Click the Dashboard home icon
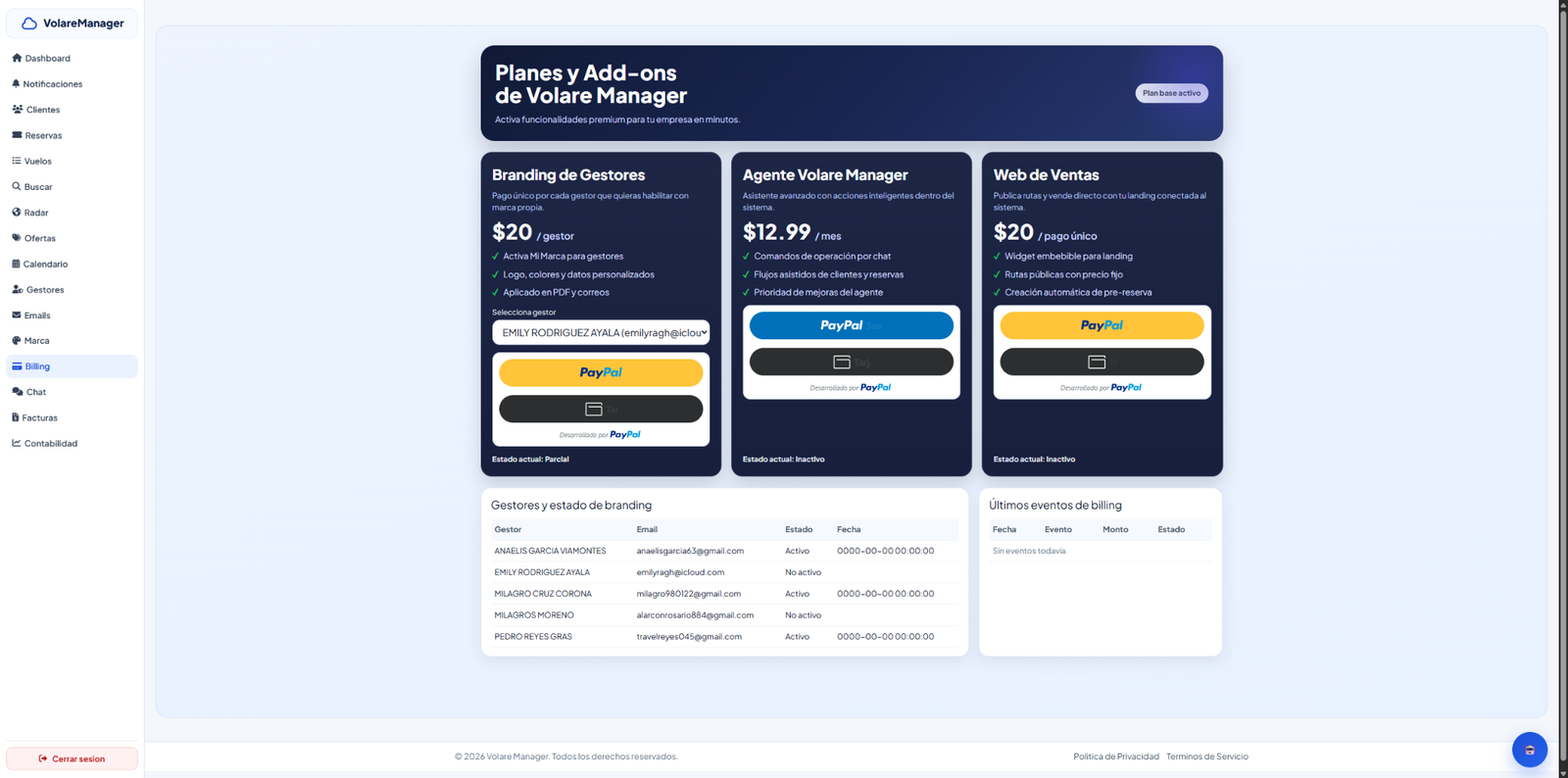1568x778 pixels. tap(17, 58)
